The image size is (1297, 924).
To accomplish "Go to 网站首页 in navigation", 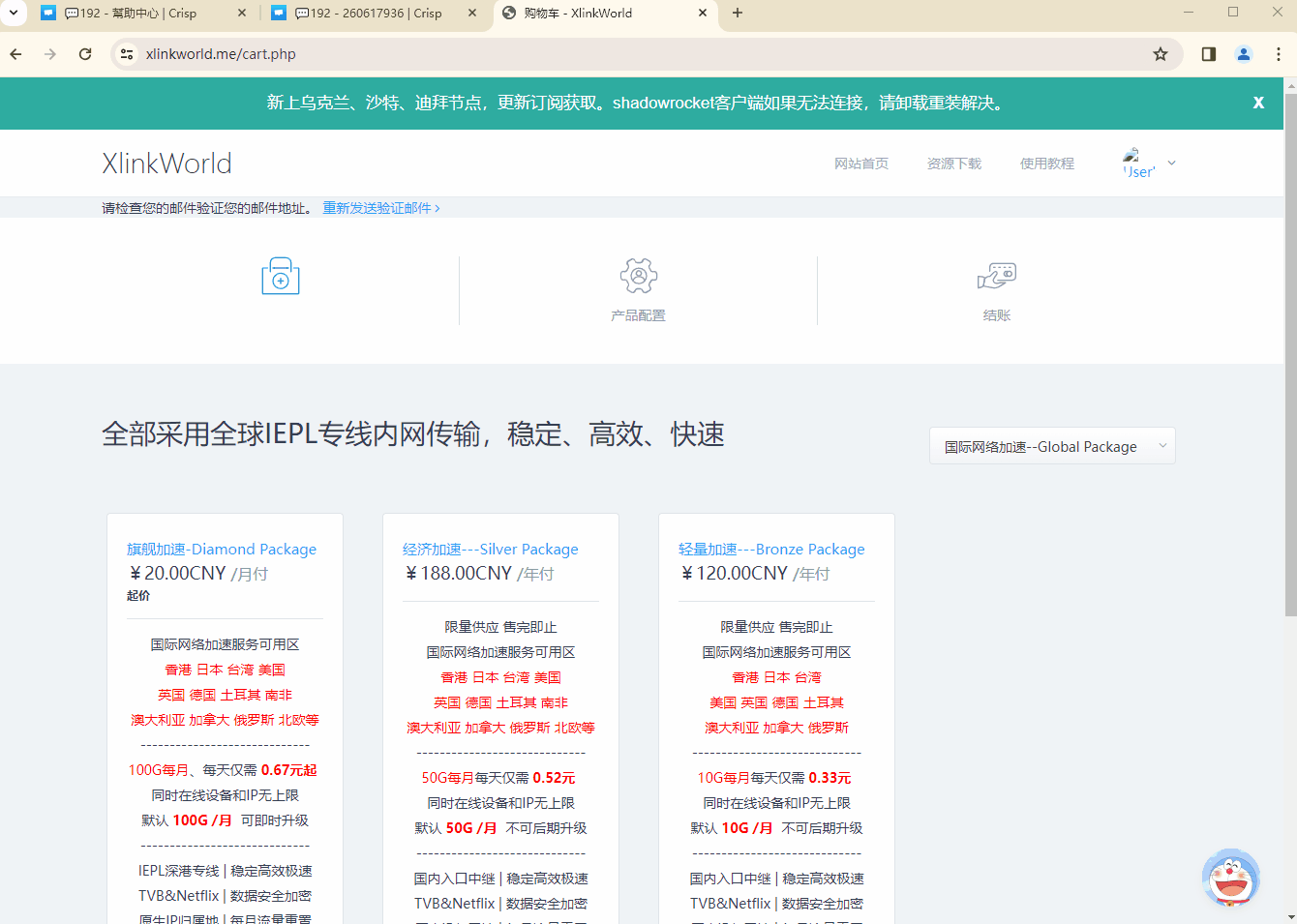I will click(x=860, y=164).
